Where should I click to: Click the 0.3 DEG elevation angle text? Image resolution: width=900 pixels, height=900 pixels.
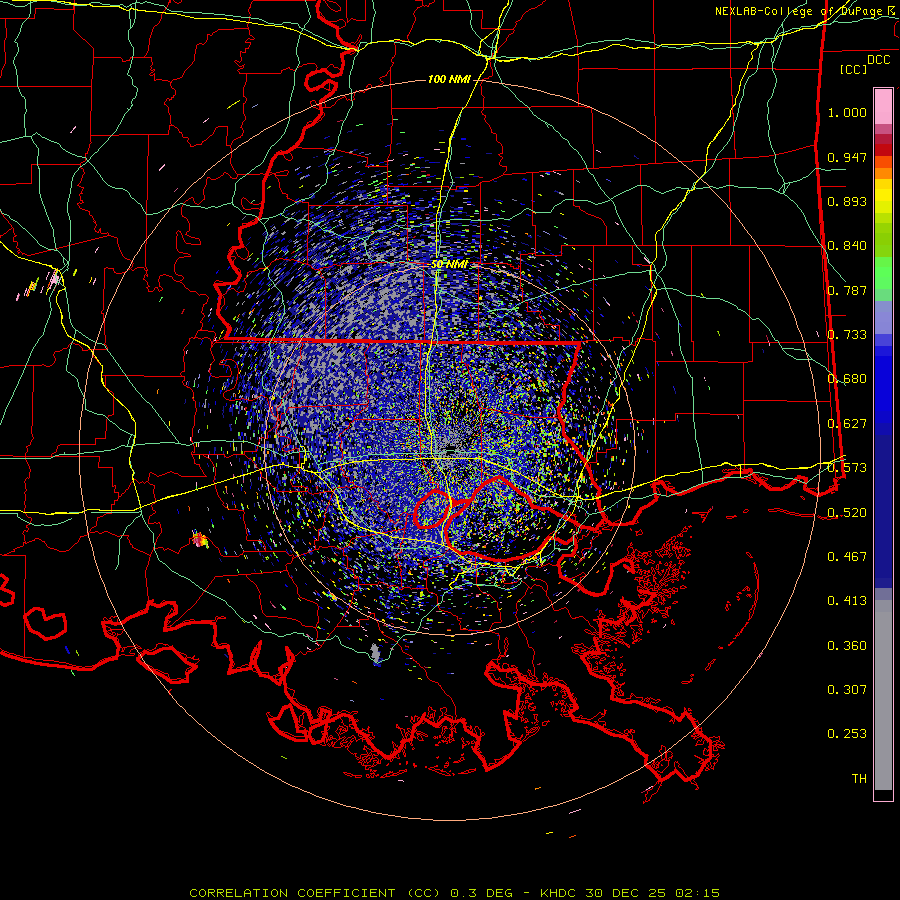(482, 893)
